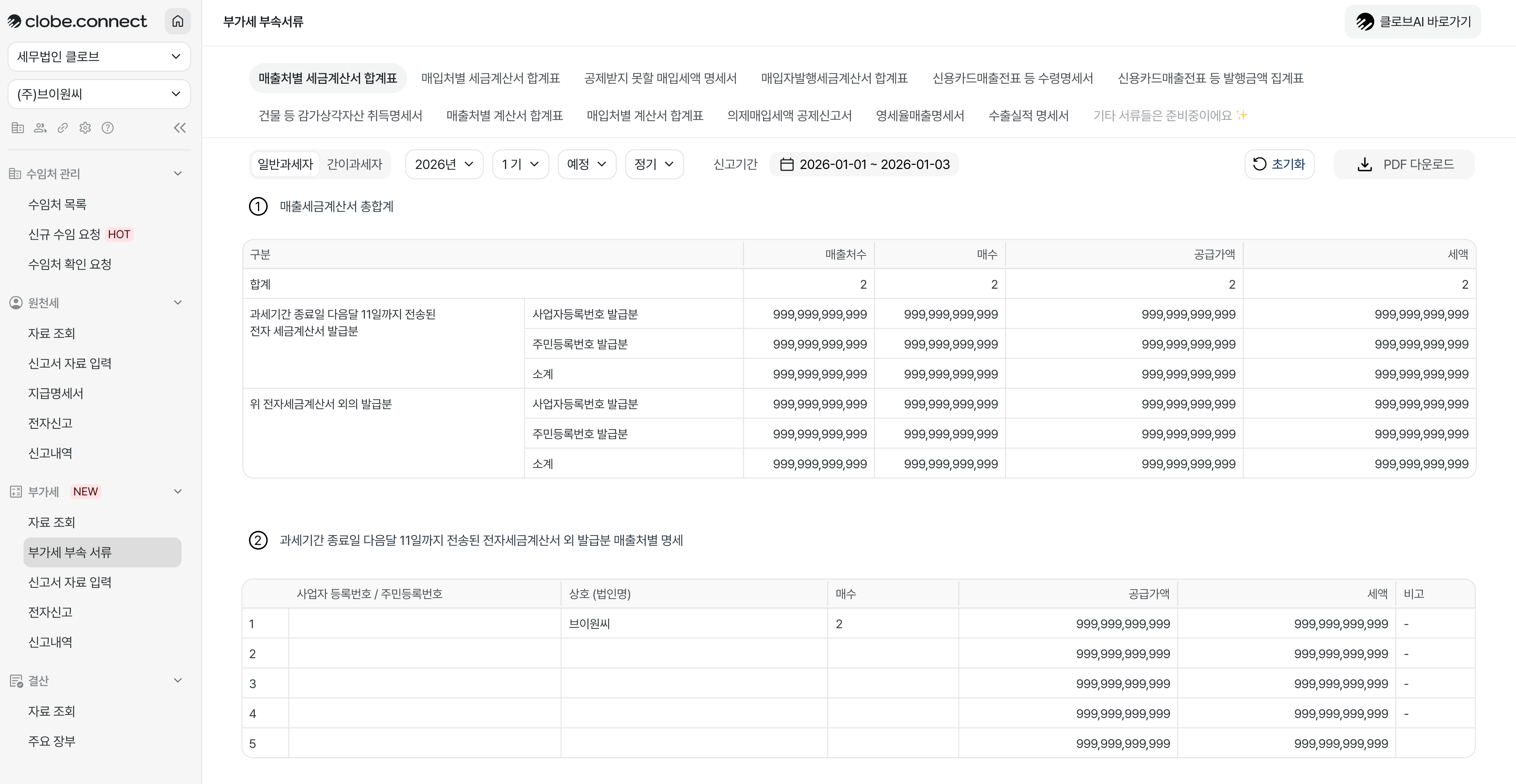
Task: Open 수출실적 명세서 tab
Action: tap(1029, 115)
